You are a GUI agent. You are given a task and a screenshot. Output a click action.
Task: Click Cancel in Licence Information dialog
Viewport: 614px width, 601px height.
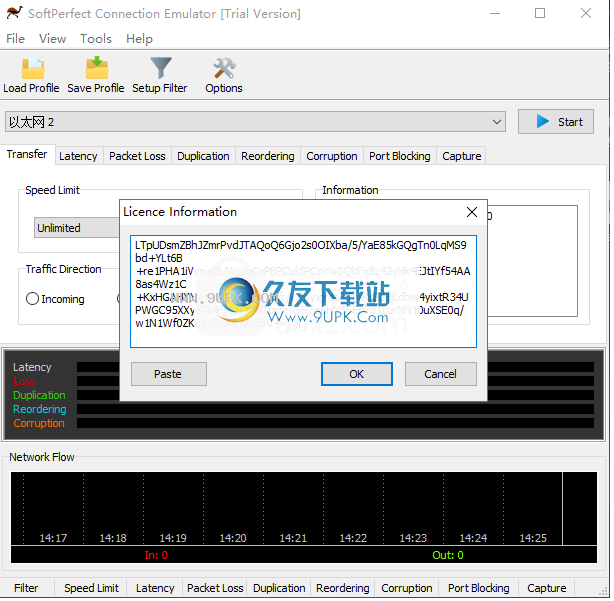point(441,374)
